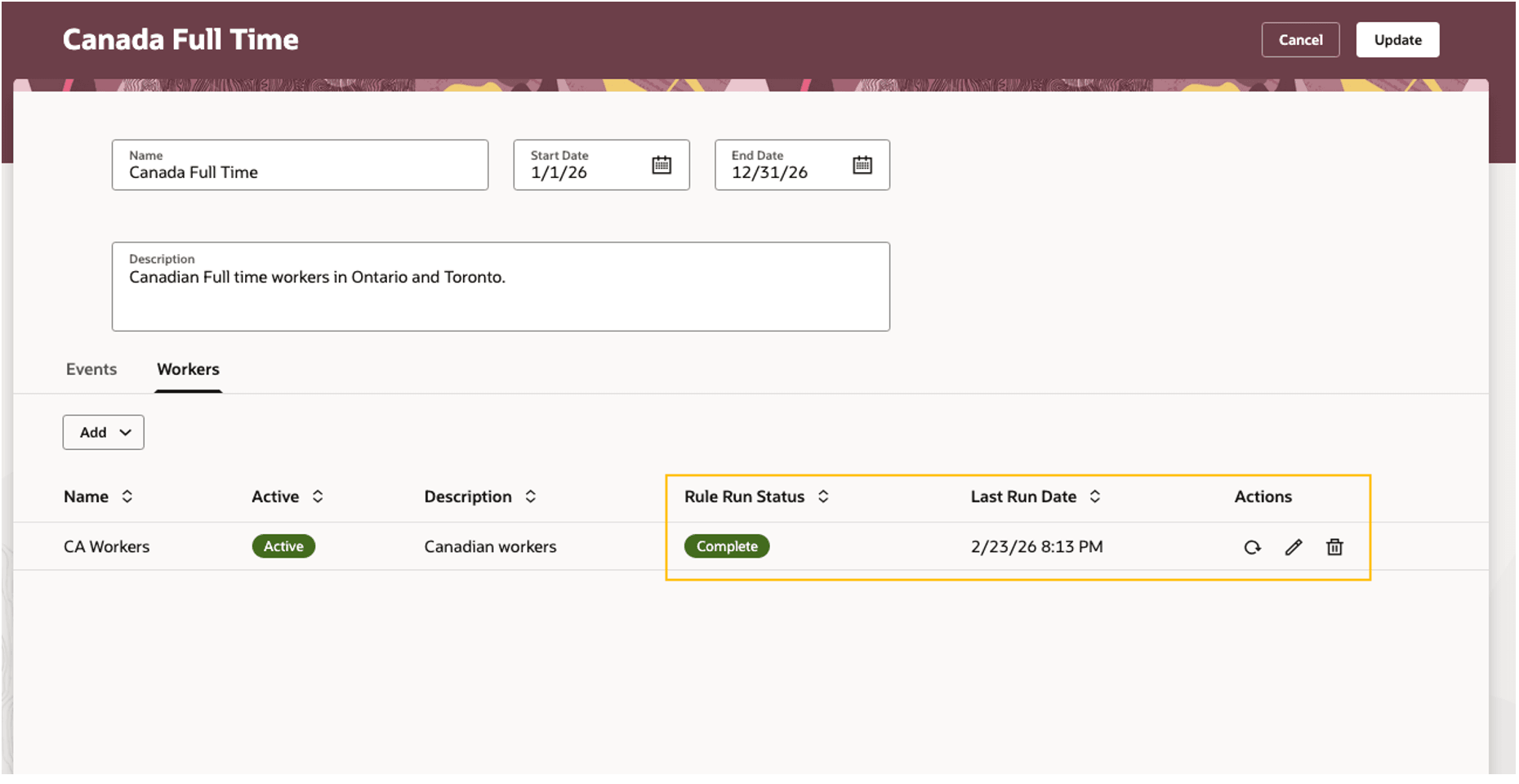Open the Add dropdown menu
The width and height of the screenshot is (1519, 784).
coord(103,432)
